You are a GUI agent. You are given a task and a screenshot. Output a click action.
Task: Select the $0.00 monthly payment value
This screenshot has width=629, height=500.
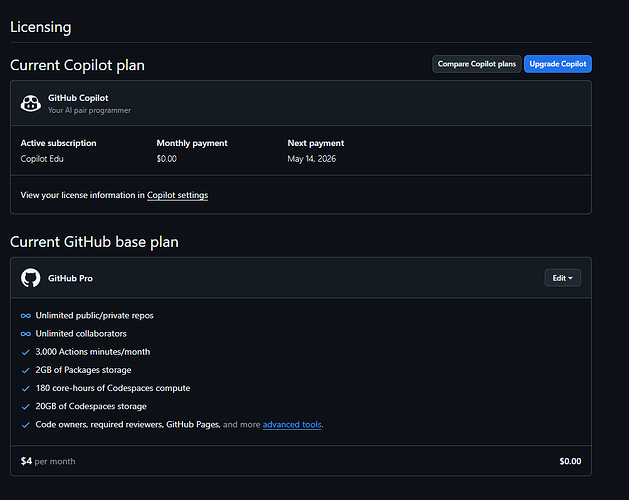167,159
